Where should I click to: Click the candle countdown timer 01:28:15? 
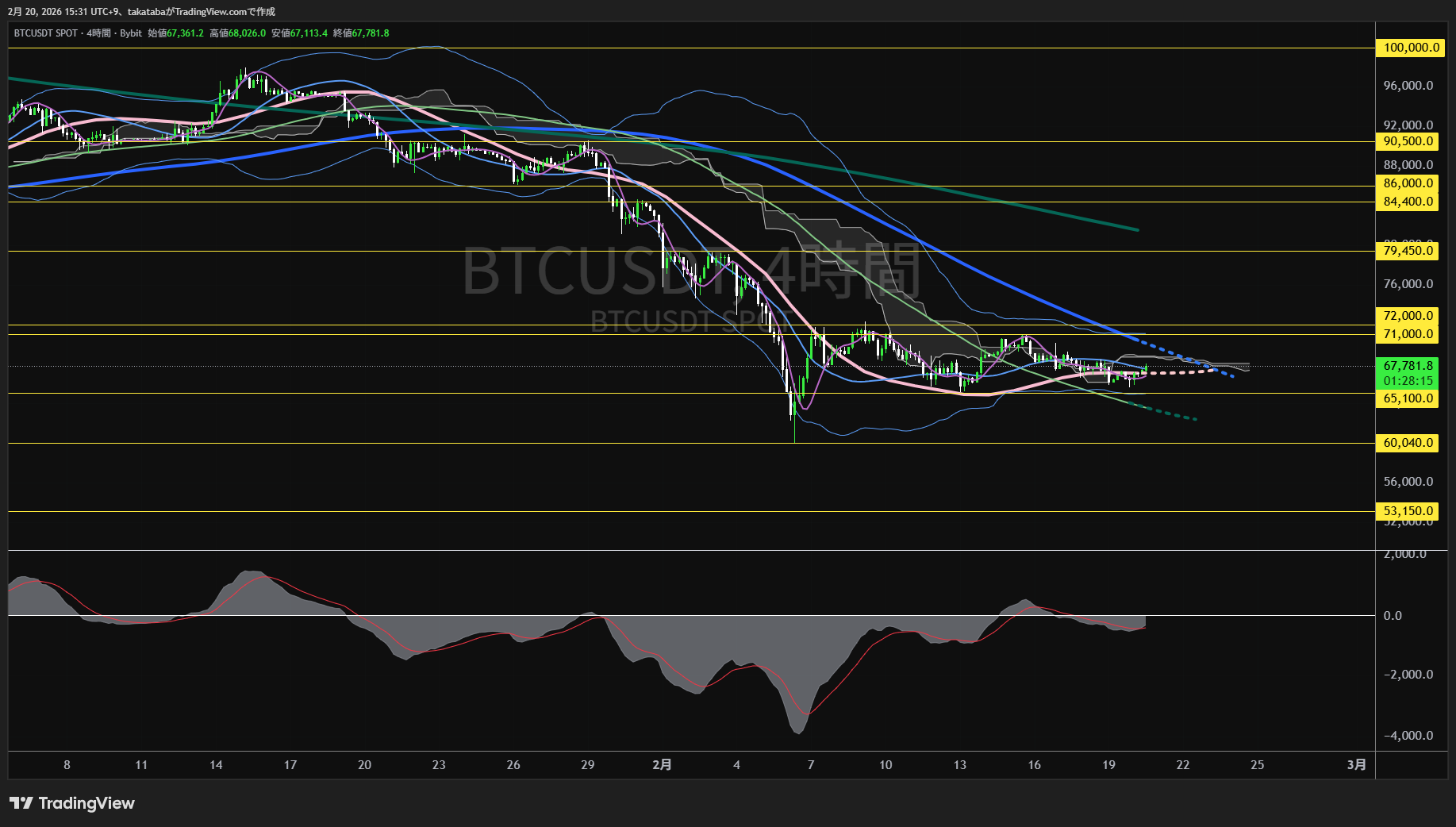pos(1408,381)
